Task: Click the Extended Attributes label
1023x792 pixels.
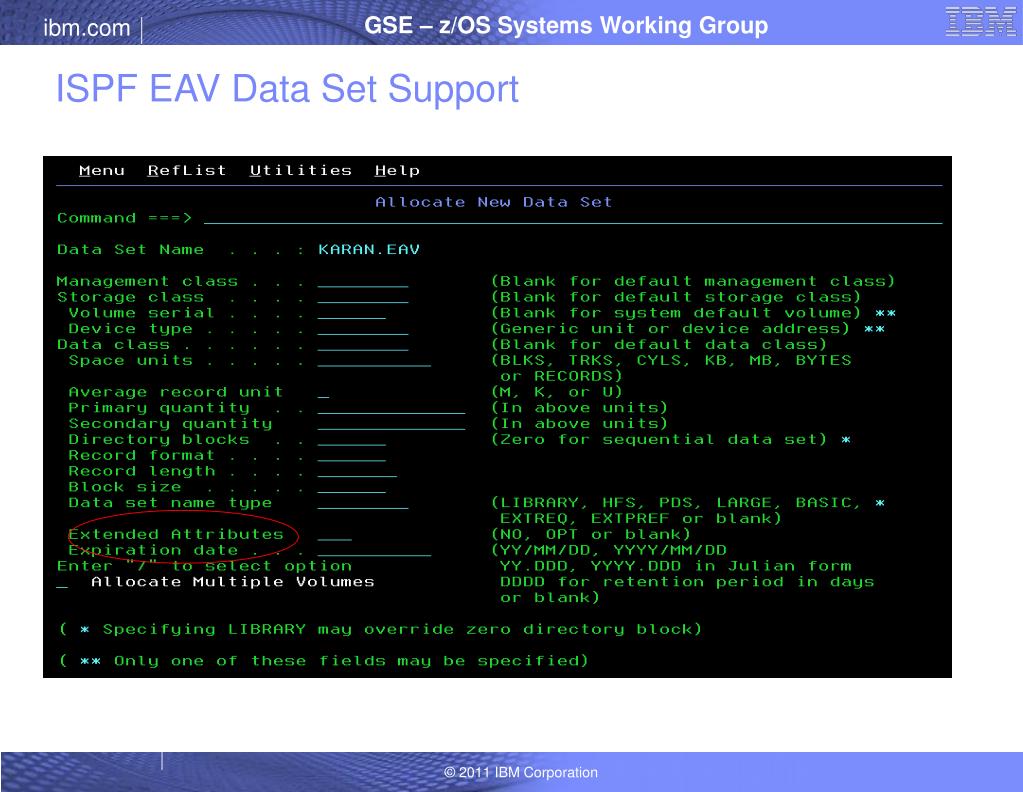Action: point(176,534)
